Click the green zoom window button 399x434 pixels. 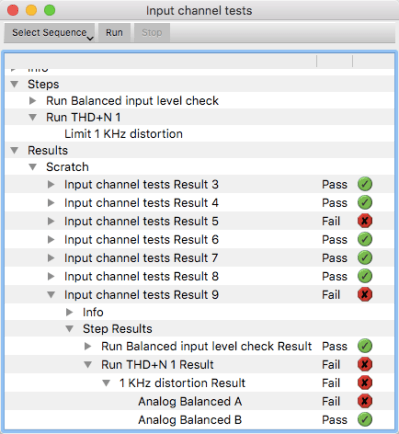coord(50,10)
